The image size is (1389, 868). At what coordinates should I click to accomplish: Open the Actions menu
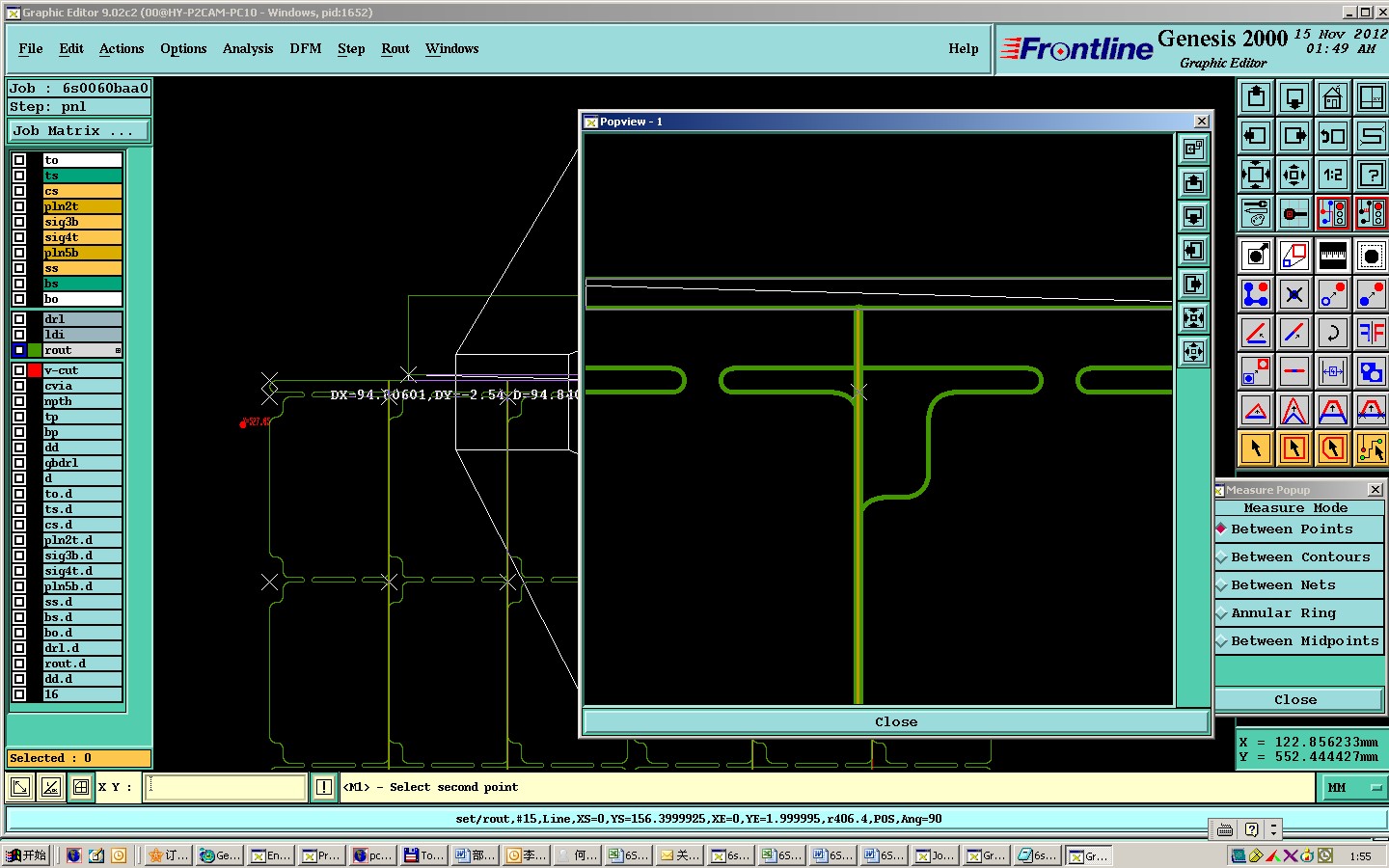pos(122,49)
